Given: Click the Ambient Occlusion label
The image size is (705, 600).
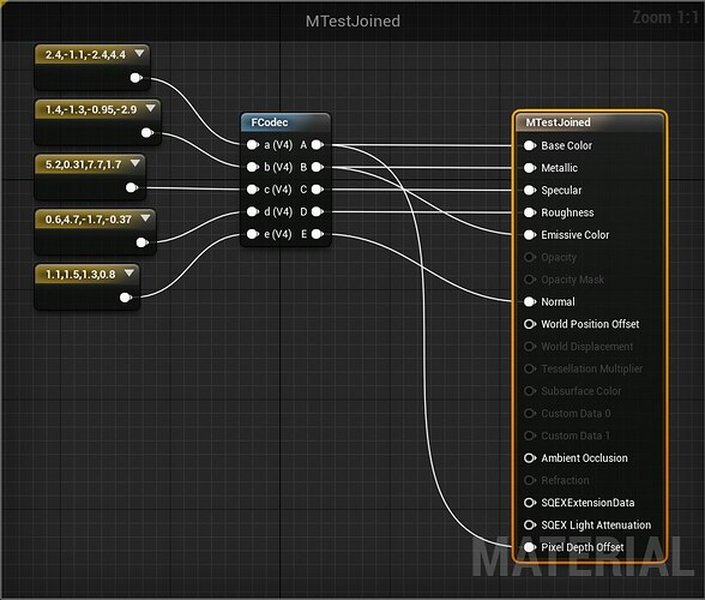Looking at the screenshot, I should [584, 458].
